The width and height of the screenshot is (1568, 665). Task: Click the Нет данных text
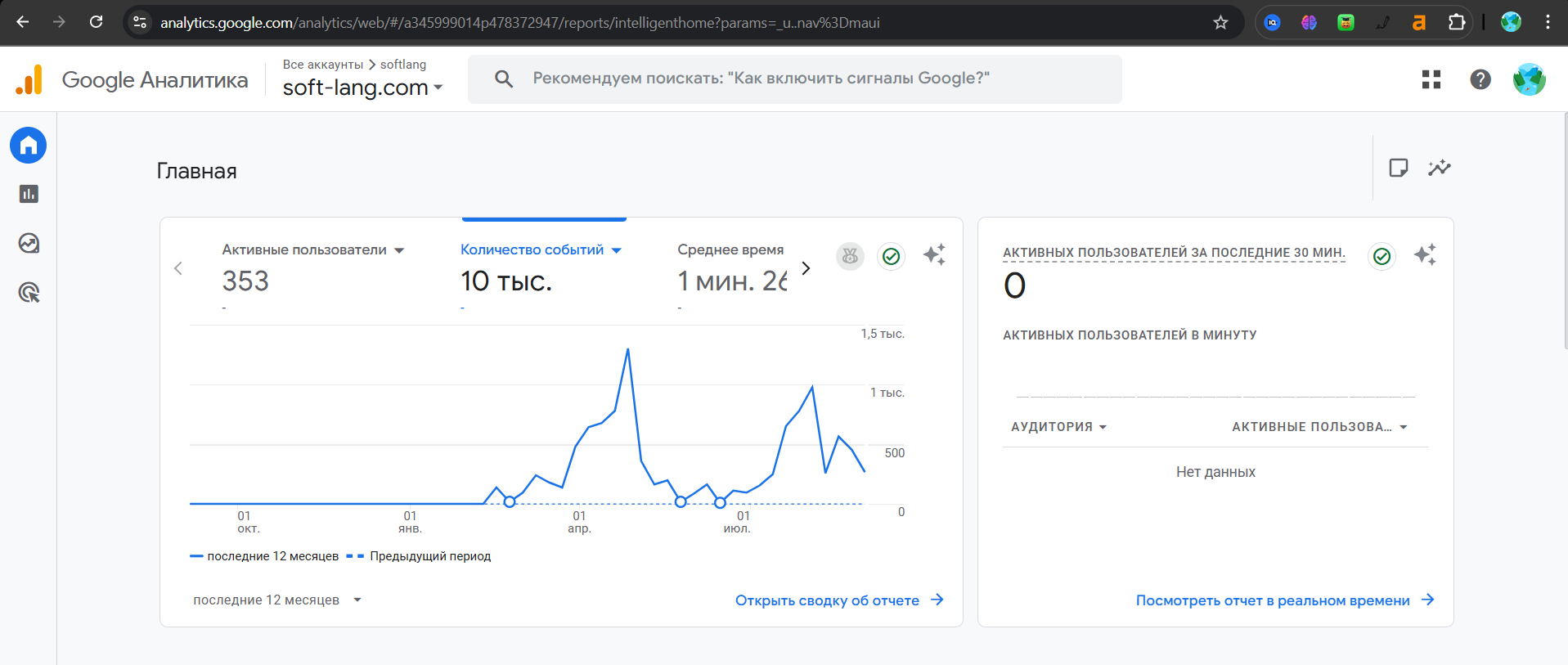coord(1215,472)
